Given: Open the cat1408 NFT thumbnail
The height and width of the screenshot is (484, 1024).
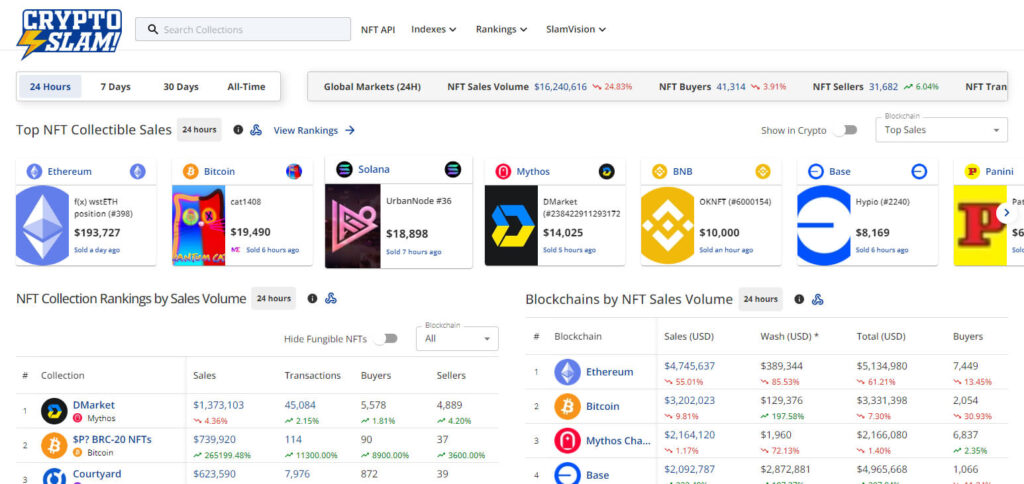Looking at the screenshot, I should (199, 225).
